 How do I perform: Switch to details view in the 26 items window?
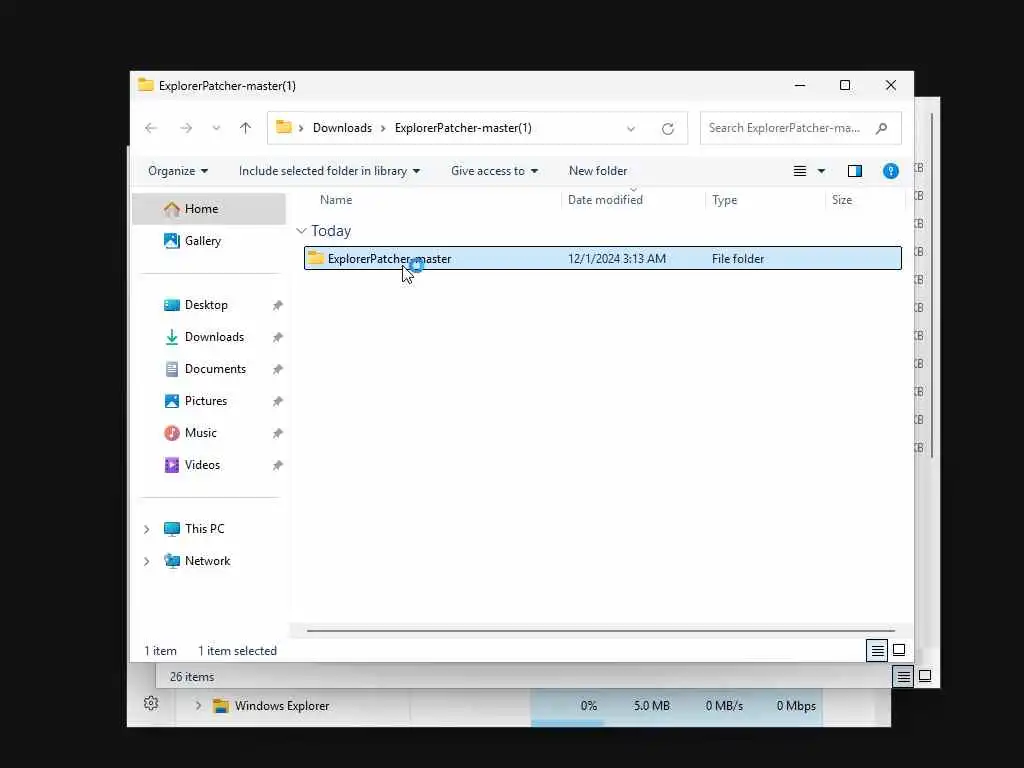point(903,677)
